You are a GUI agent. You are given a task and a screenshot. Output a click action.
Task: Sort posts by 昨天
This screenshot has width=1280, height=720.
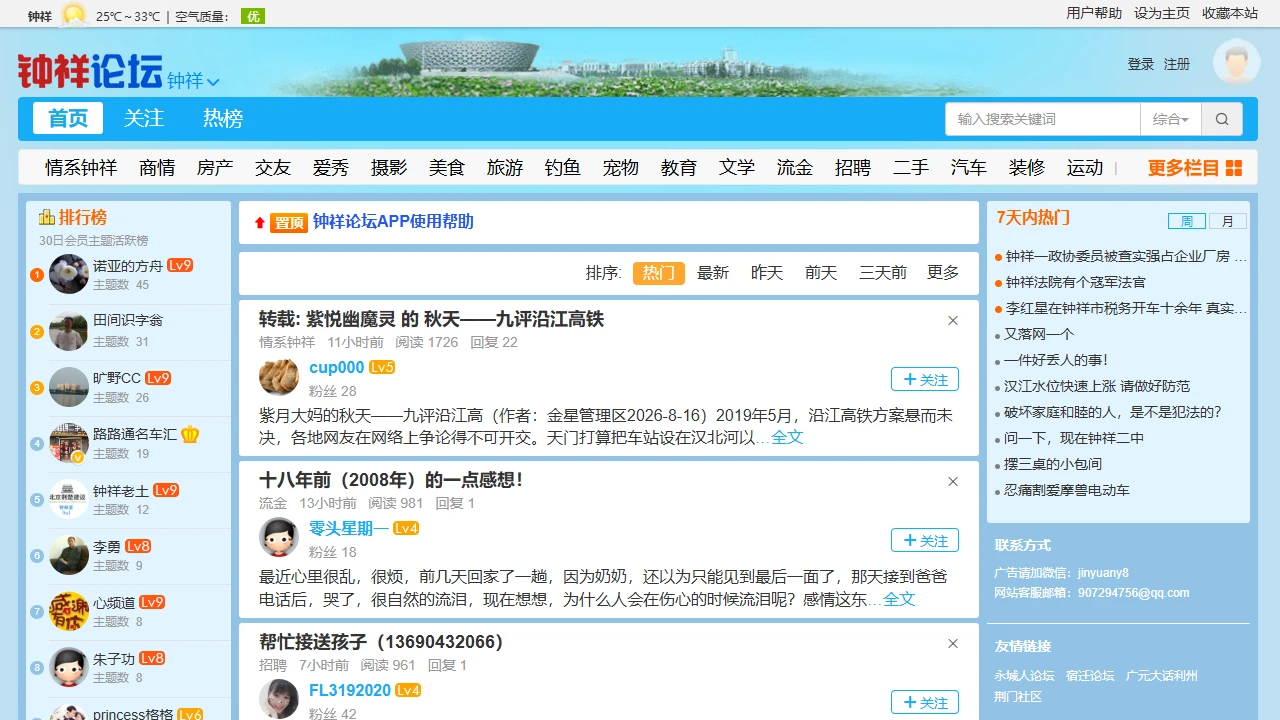tap(767, 272)
